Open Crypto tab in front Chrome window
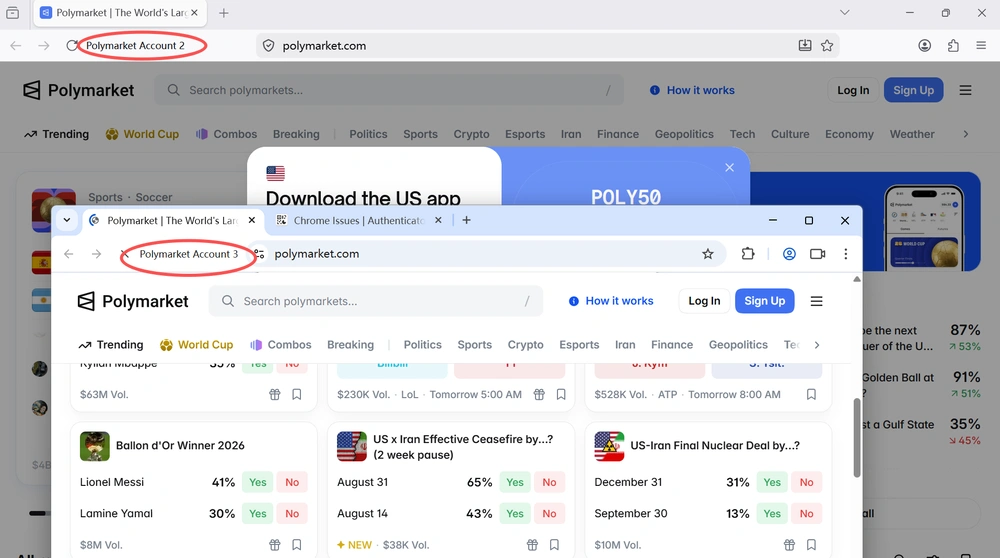This screenshot has height=558, width=1000. 526,345
